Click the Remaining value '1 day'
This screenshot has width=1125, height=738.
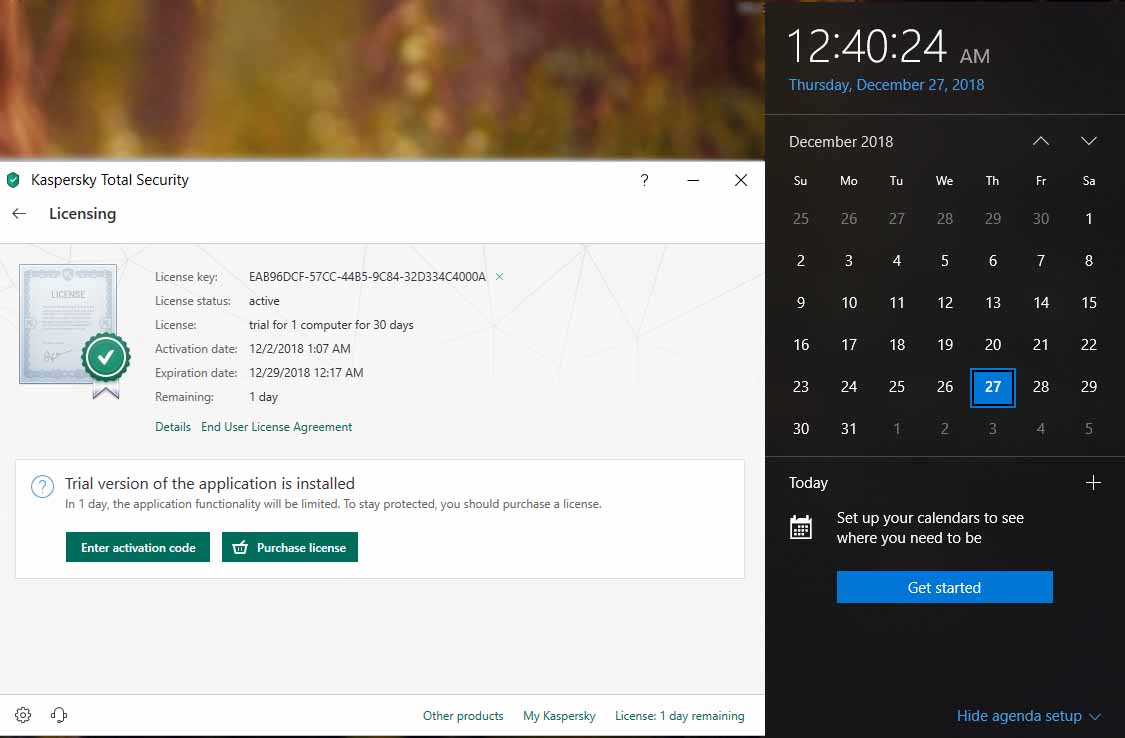pos(263,397)
